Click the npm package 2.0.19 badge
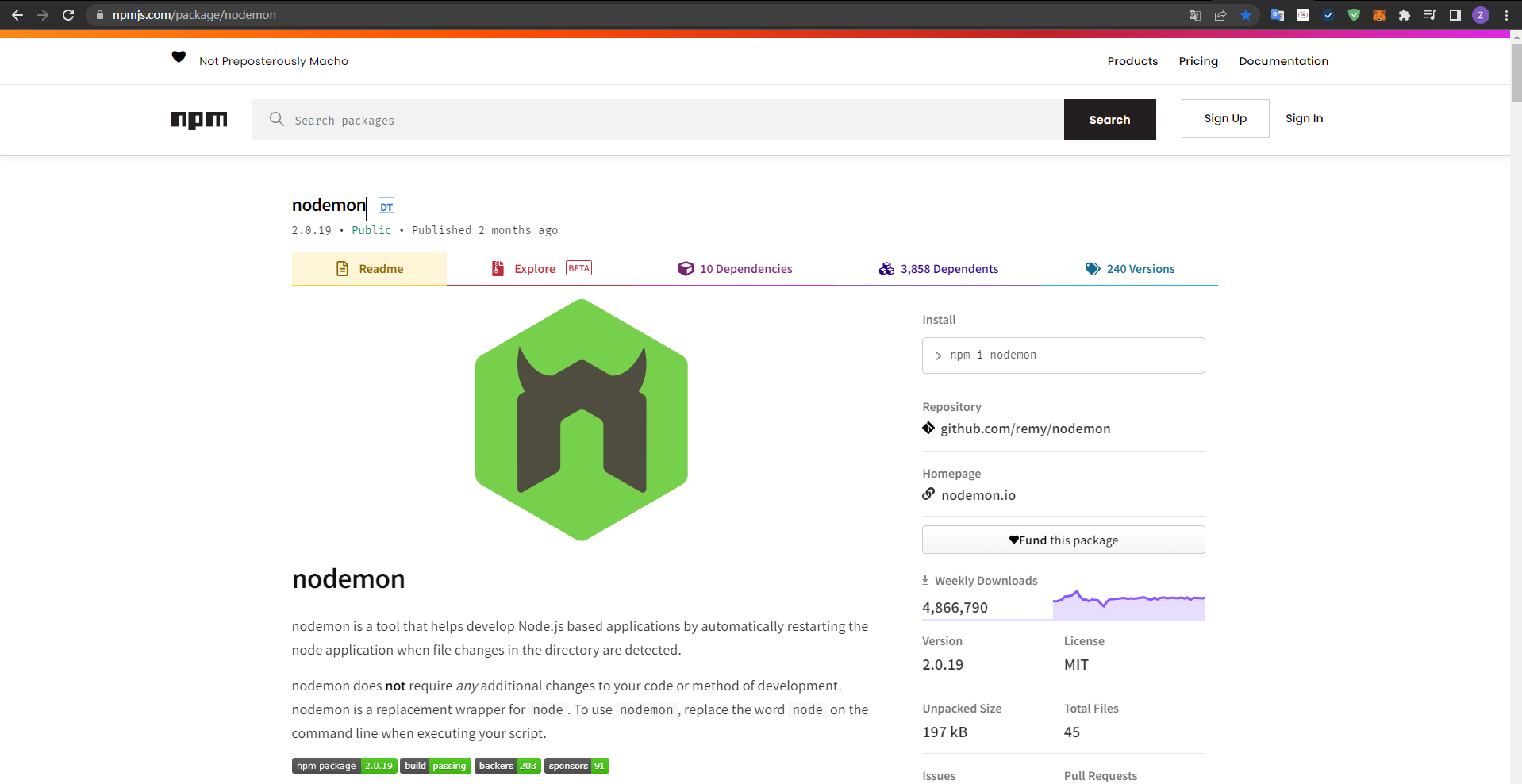1522x784 pixels. click(x=344, y=766)
